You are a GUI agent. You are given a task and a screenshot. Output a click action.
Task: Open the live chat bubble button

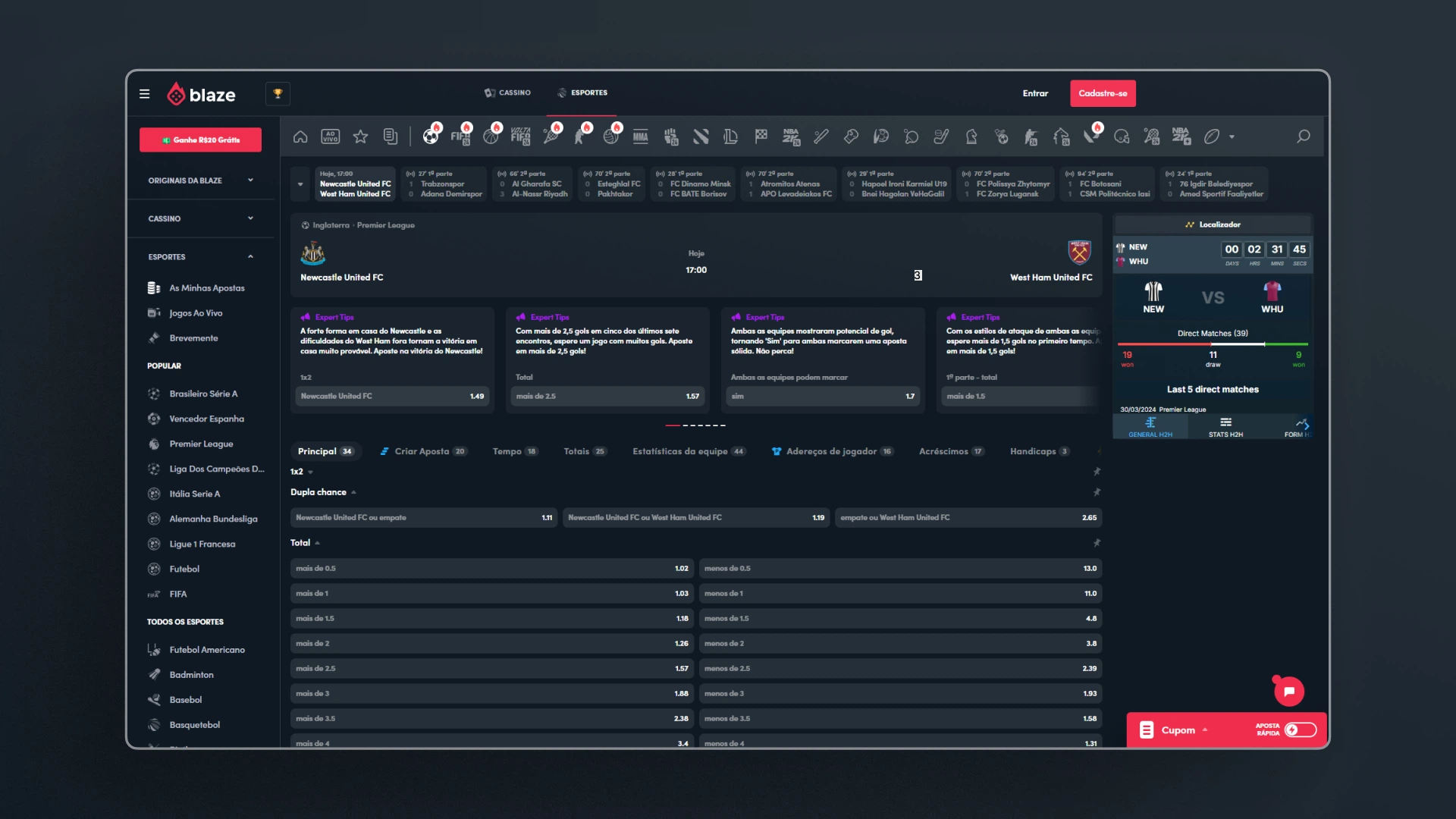point(1288,692)
